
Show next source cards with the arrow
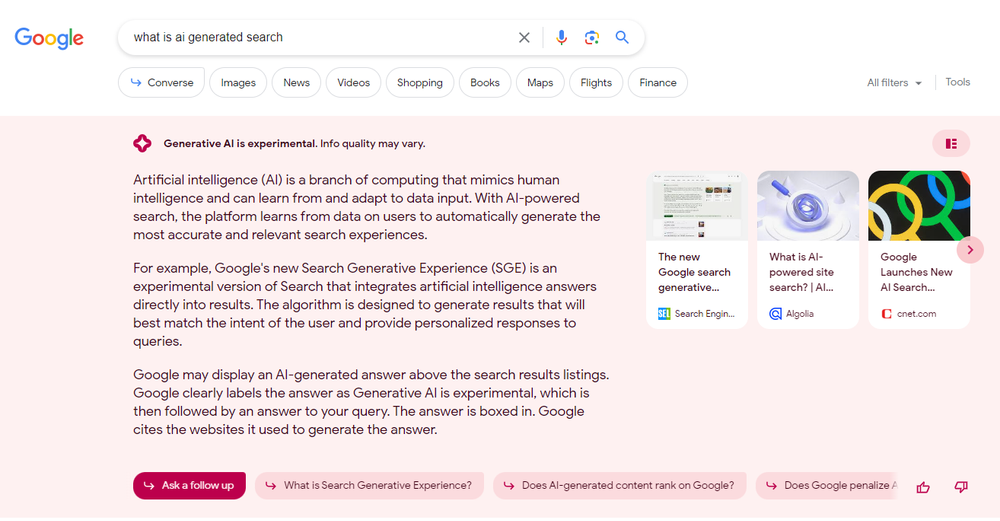970,249
